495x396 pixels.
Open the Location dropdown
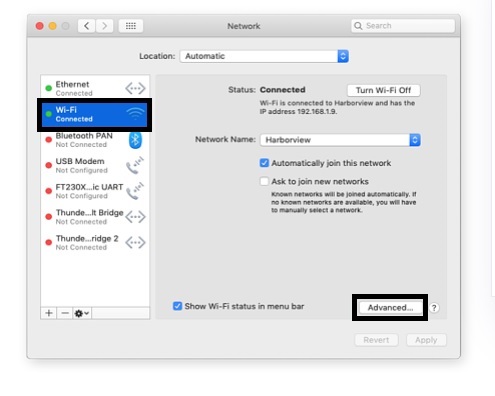pos(264,56)
